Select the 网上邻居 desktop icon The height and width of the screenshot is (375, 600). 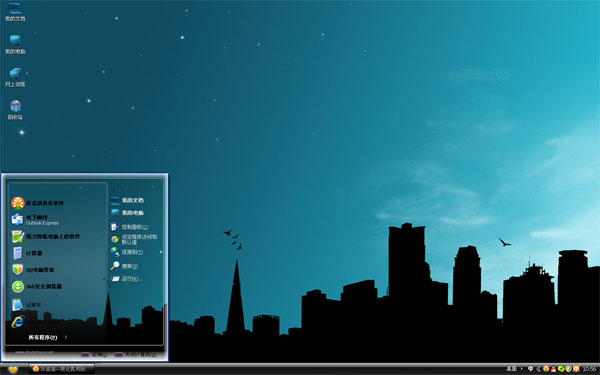click(x=15, y=77)
